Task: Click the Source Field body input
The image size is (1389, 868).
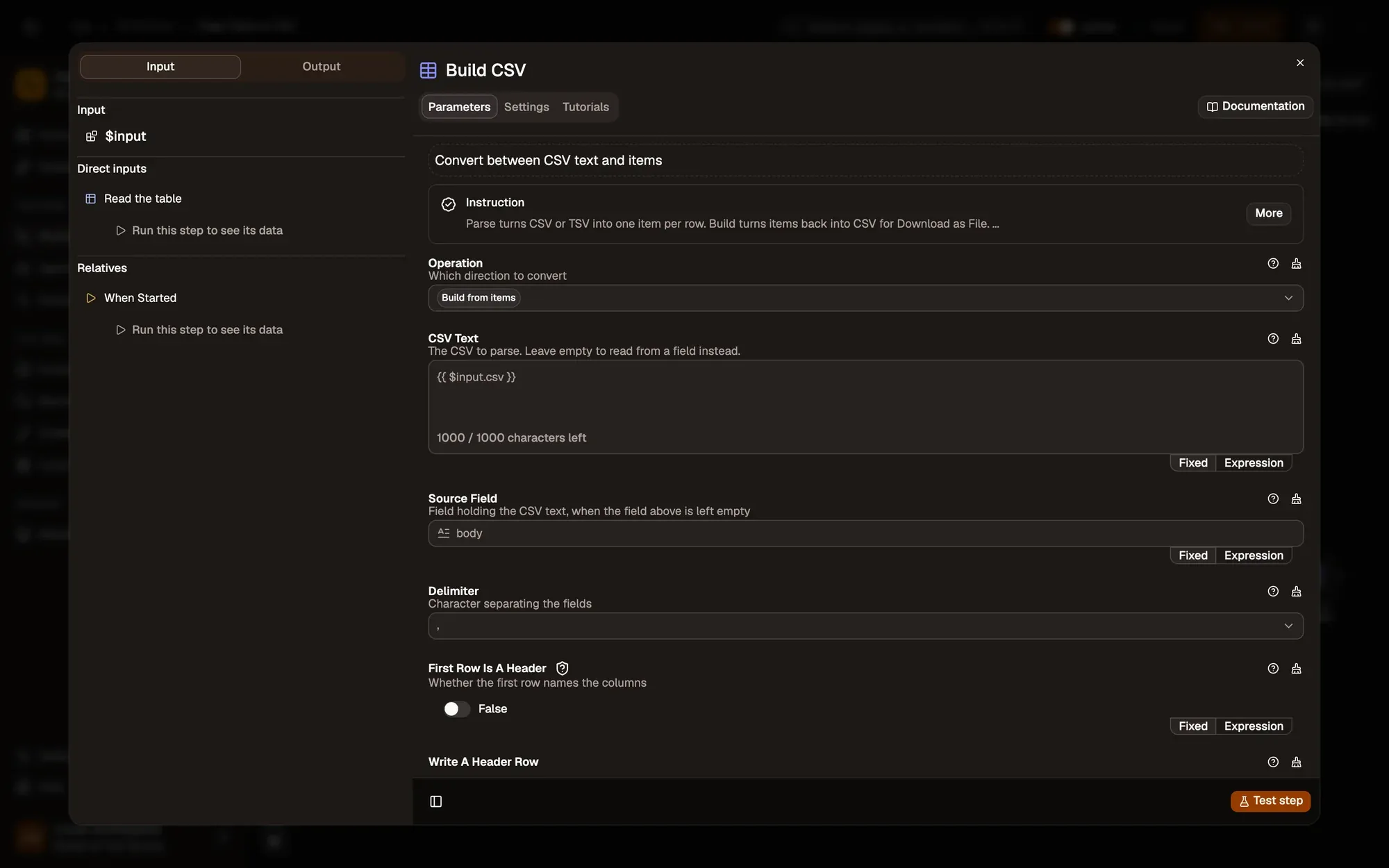Action: coord(865,533)
